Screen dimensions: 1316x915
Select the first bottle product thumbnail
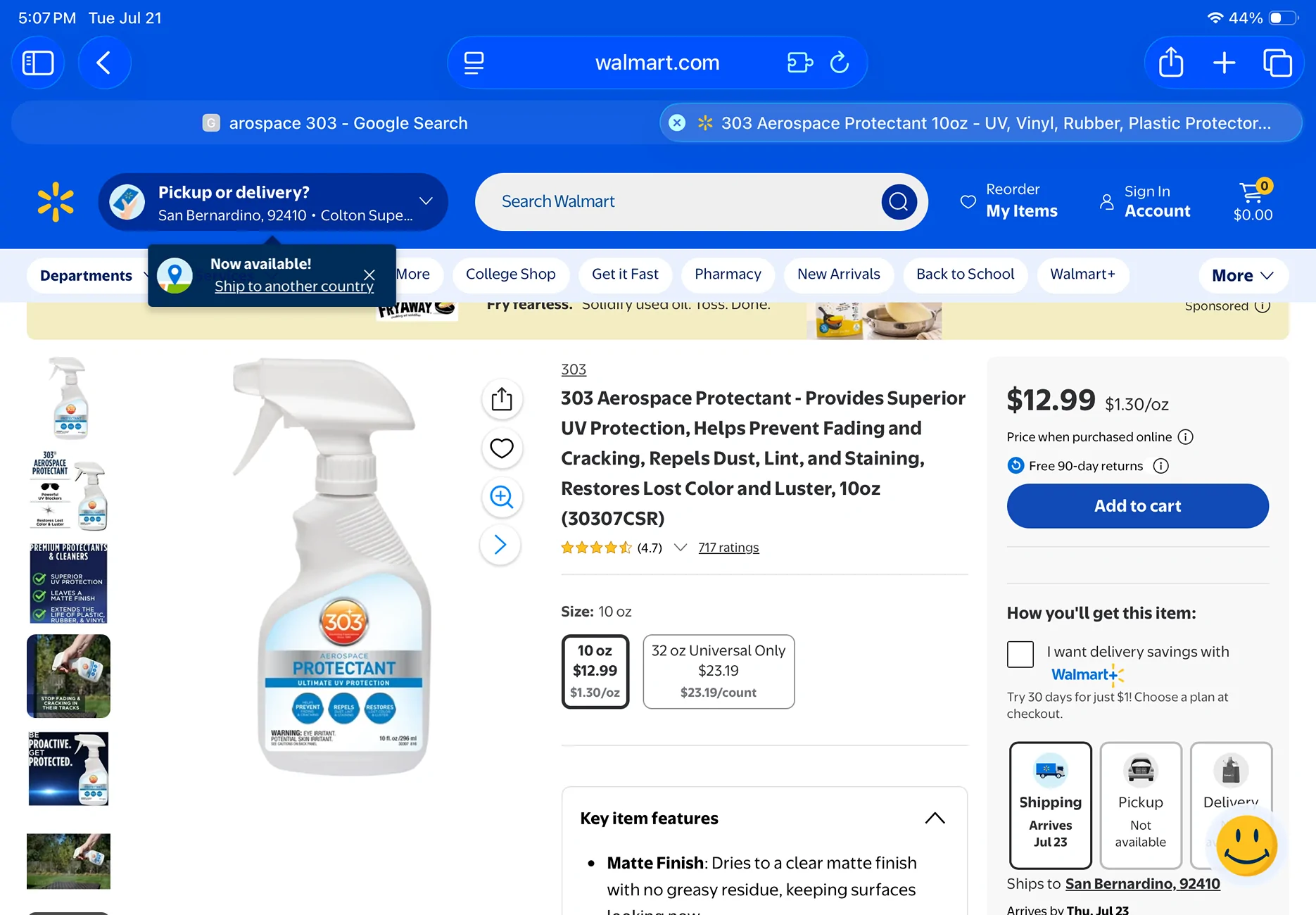(68, 398)
